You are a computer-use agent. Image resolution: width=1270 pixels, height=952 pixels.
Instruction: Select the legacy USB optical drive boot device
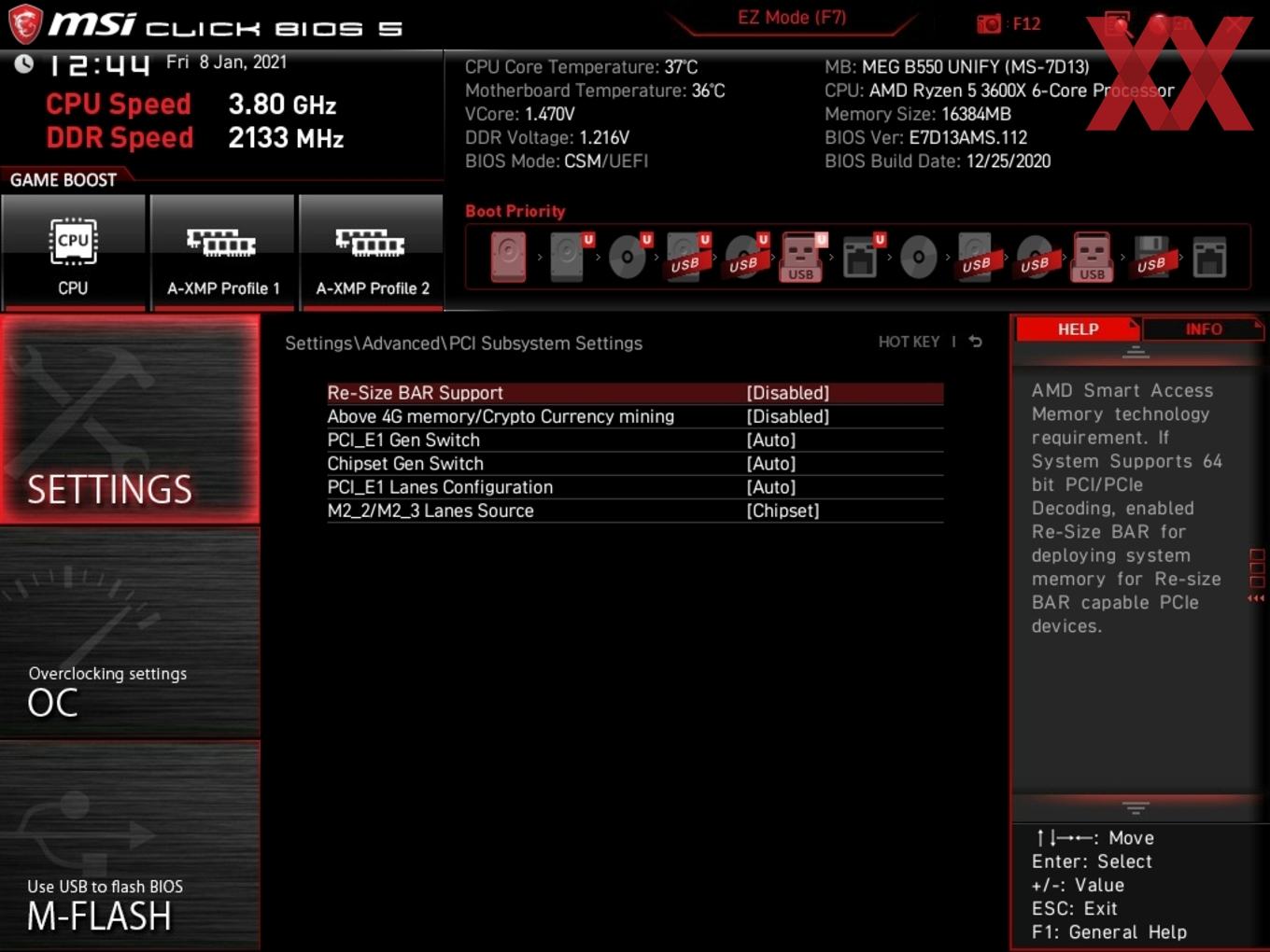pos(1035,257)
